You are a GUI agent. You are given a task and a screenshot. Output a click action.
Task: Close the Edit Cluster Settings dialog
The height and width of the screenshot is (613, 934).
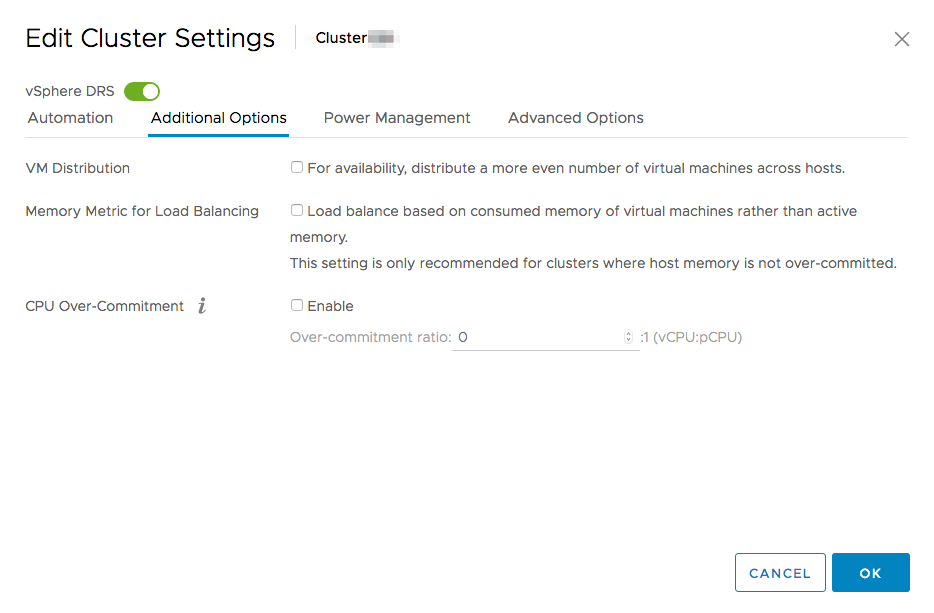901,39
